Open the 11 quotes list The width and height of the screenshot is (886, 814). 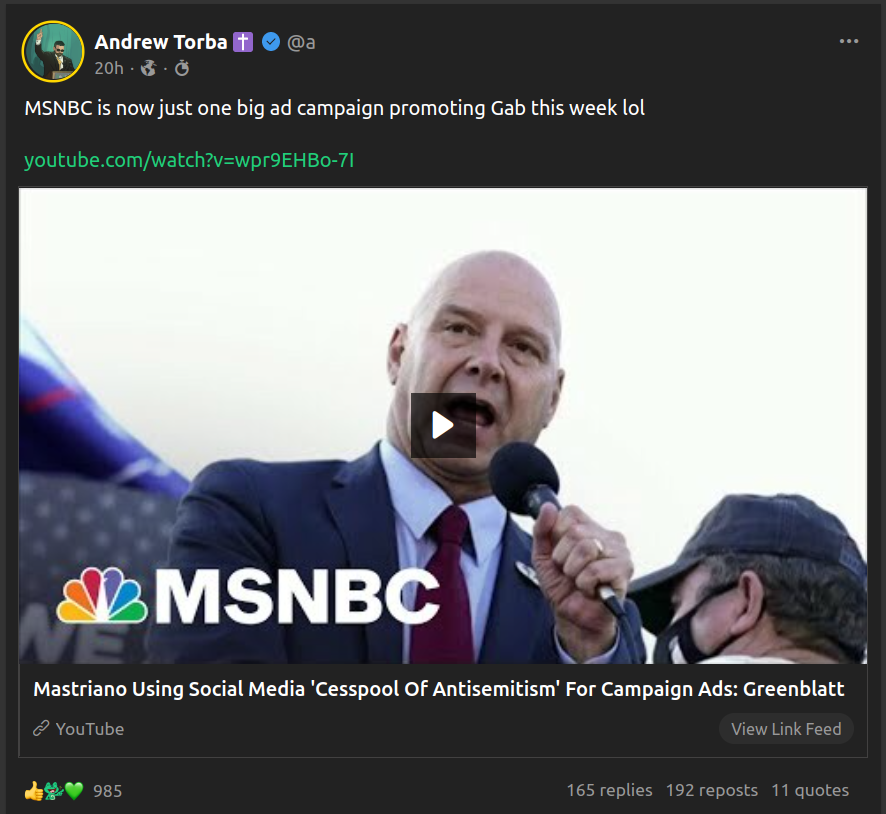[x=809, y=790]
